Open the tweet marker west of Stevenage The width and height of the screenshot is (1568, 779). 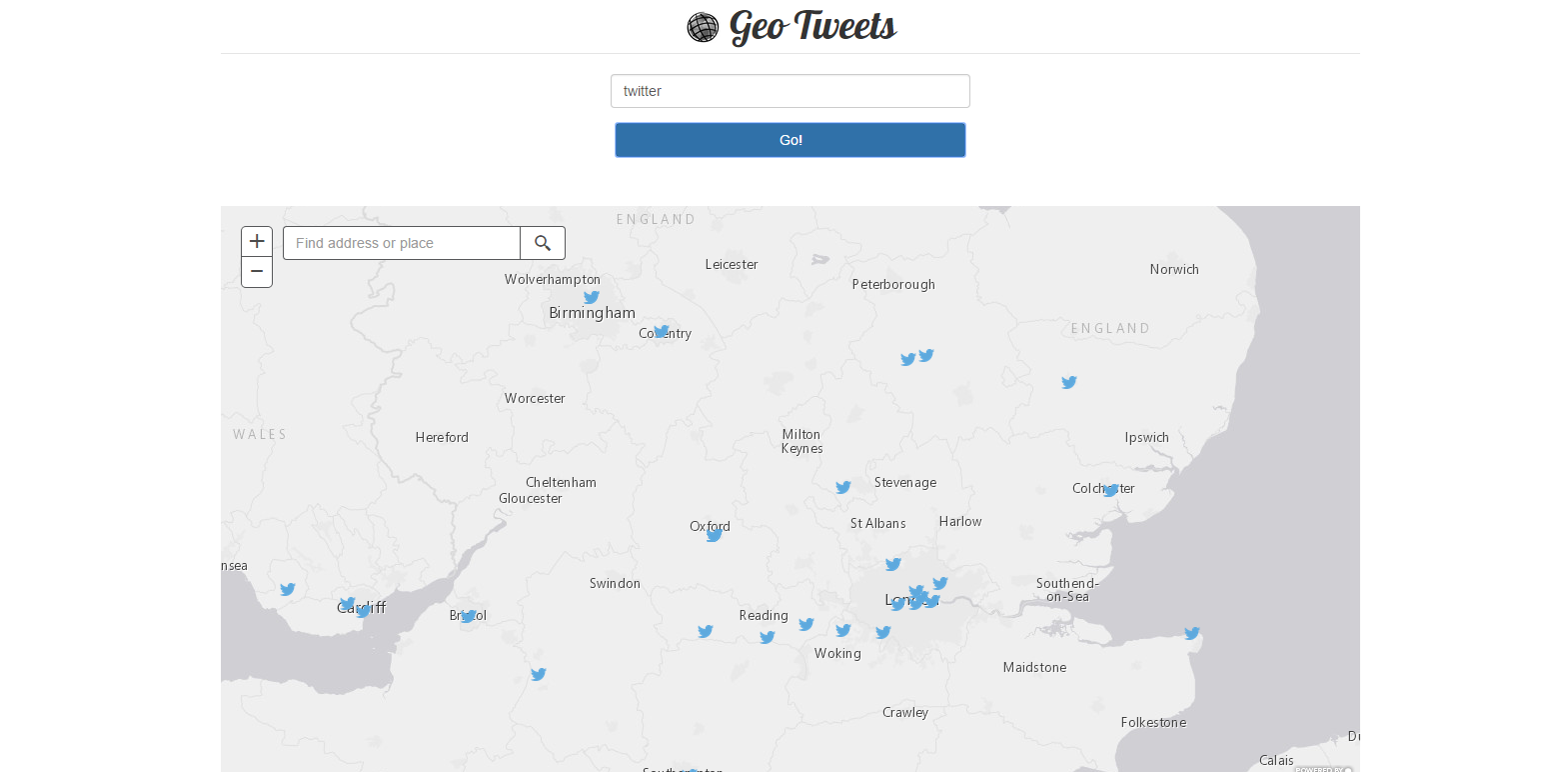click(x=843, y=487)
